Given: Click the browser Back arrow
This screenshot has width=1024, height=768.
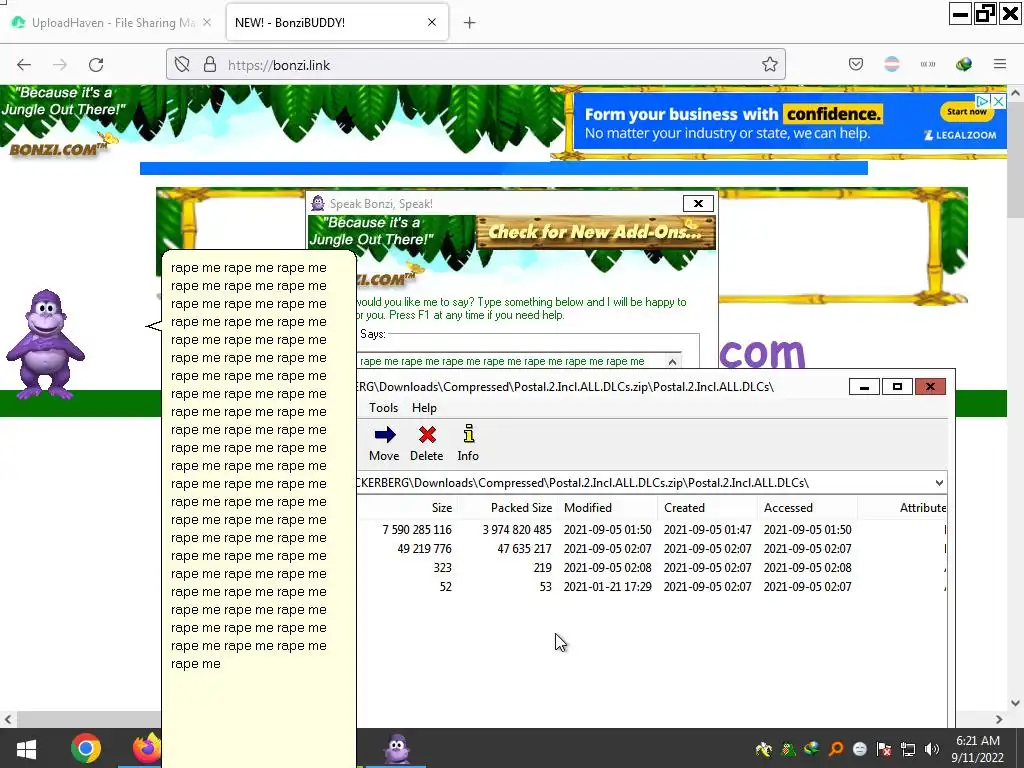Looking at the screenshot, I should pyautogui.click(x=24, y=65).
